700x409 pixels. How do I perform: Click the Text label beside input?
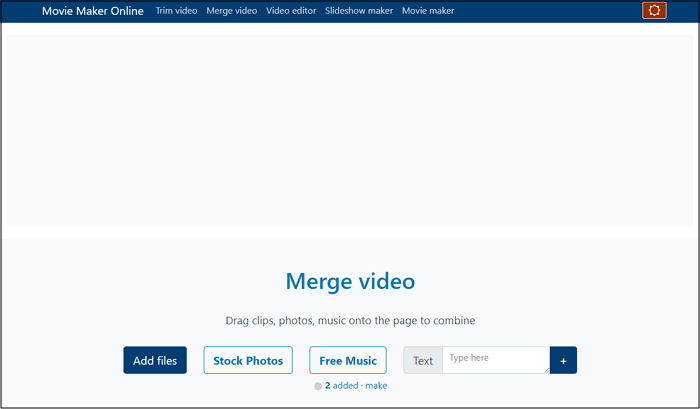pos(423,360)
